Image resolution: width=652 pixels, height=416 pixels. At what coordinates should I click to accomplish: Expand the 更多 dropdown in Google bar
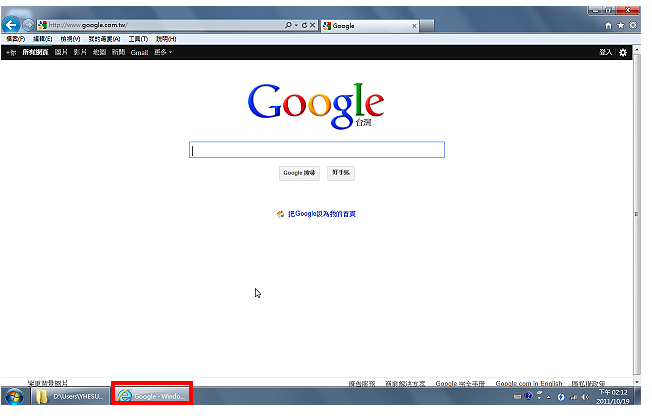[163, 52]
